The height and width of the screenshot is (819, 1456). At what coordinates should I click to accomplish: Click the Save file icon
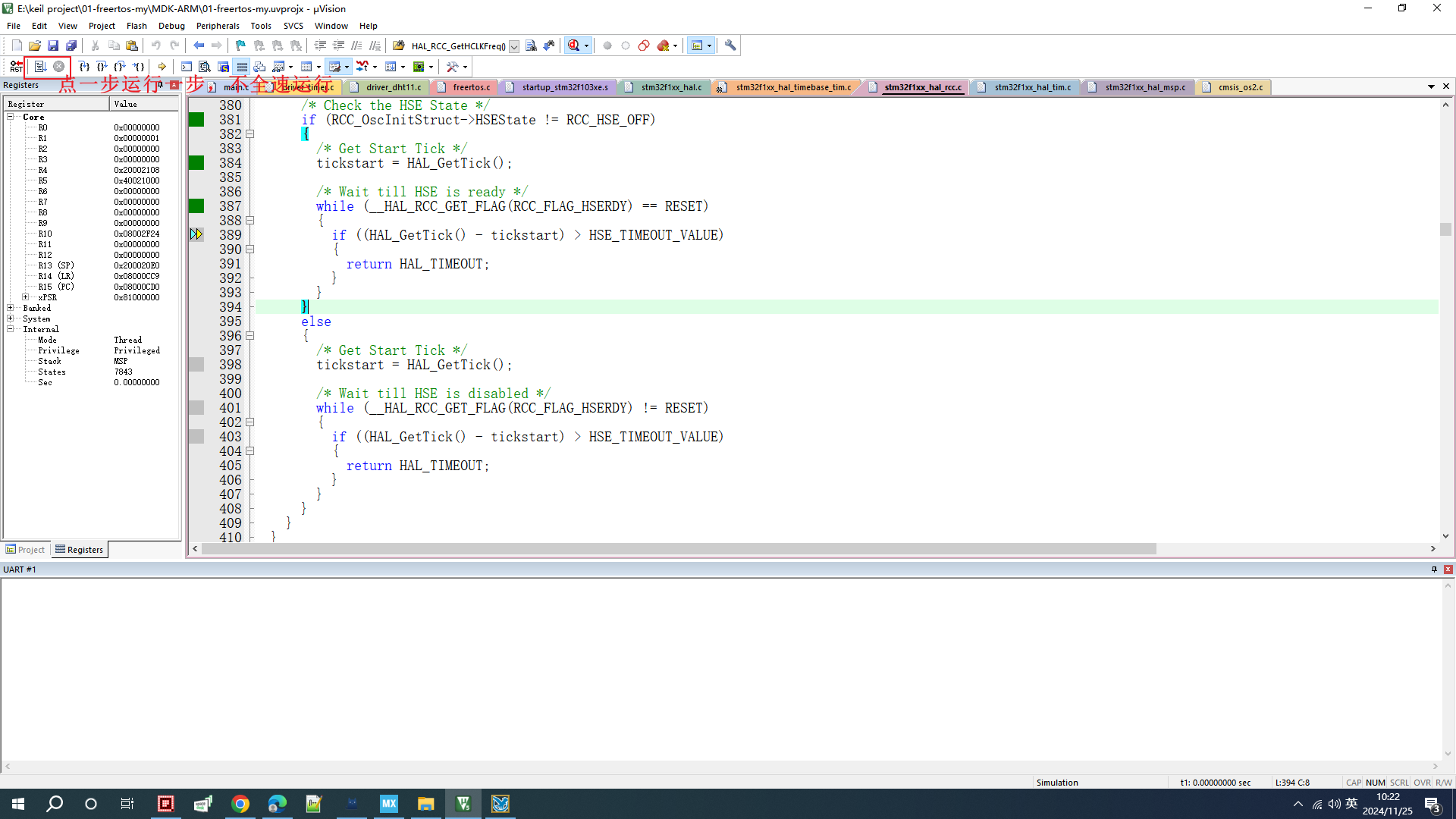point(53,45)
